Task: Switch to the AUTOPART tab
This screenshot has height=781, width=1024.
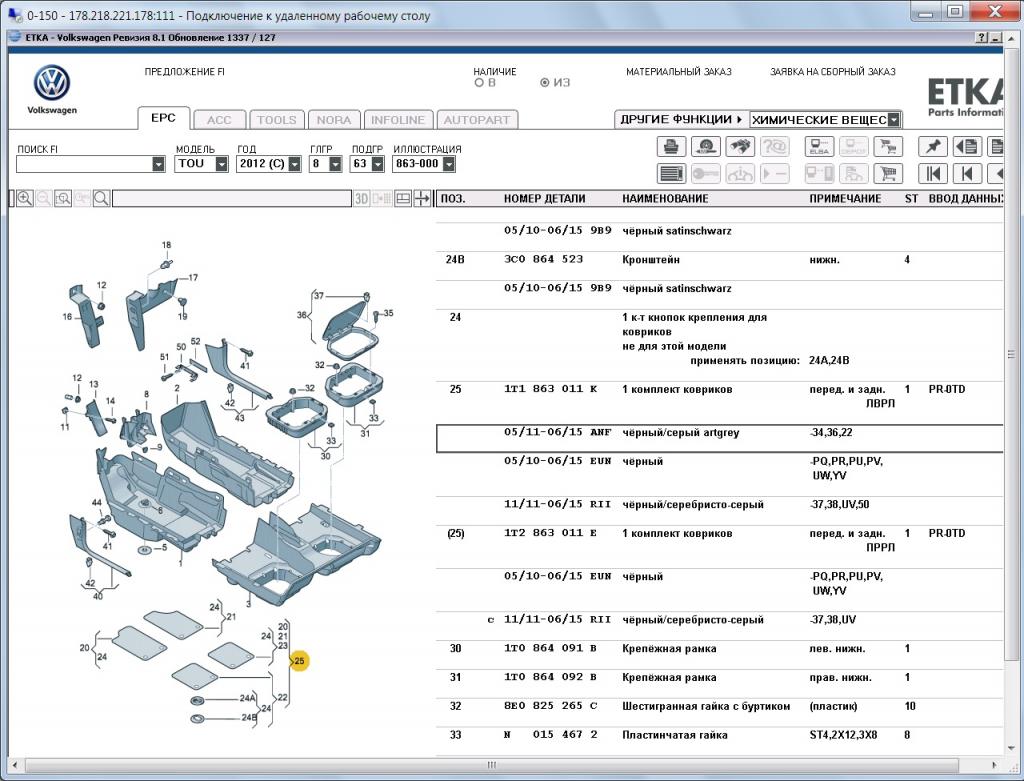Action: point(477,120)
